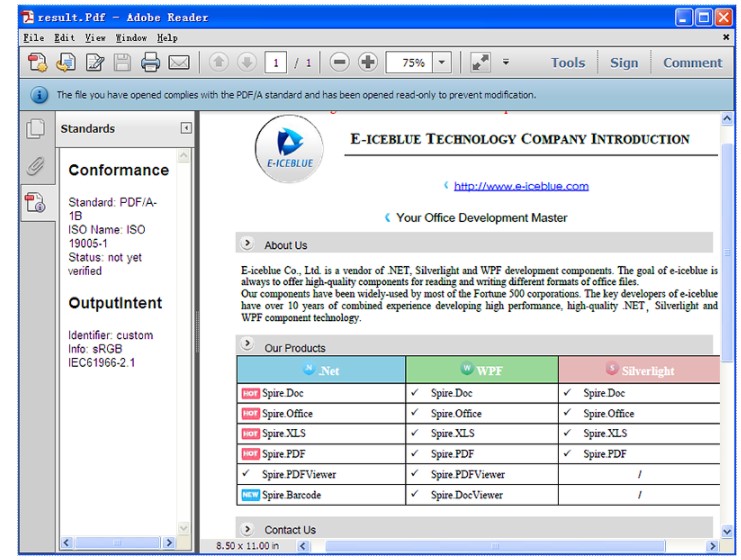Click the Silverlight column header
The image size is (741, 560).
(x=640, y=370)
